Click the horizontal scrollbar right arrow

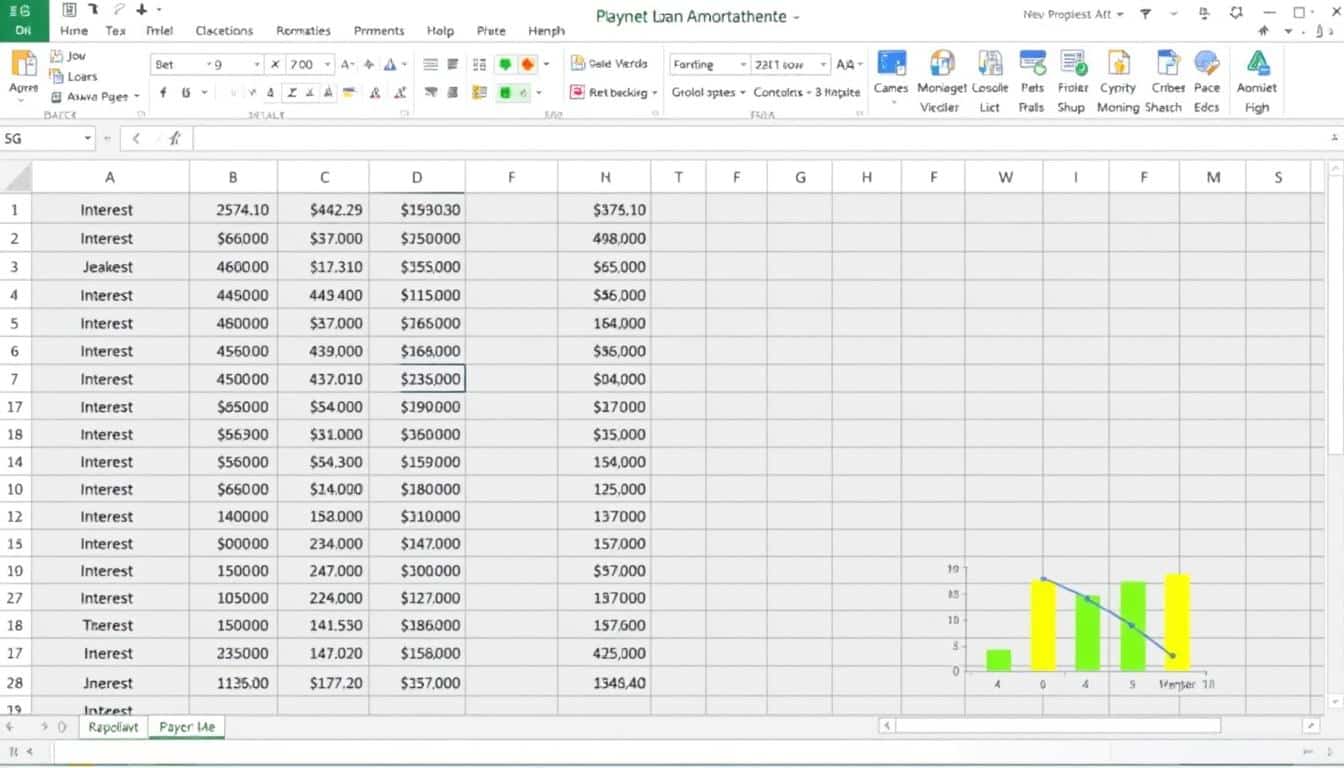click(1311, 726)
